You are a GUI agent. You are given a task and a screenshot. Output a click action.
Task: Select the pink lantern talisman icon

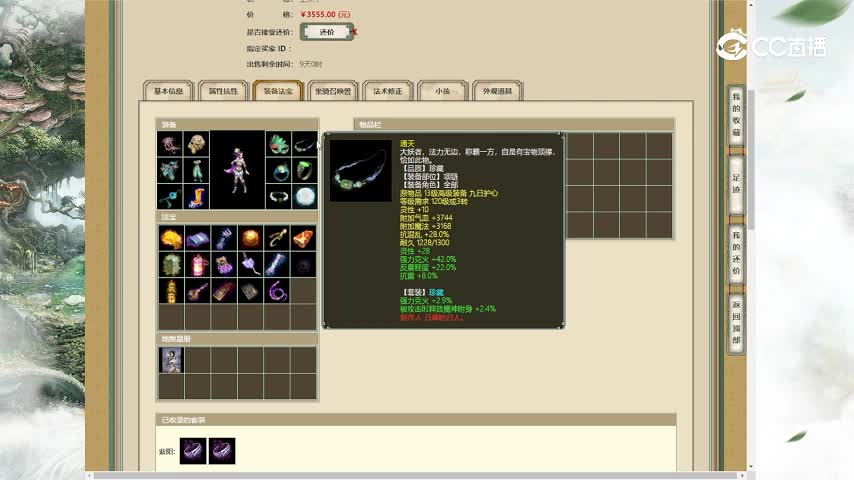click(x=197, y=265)
